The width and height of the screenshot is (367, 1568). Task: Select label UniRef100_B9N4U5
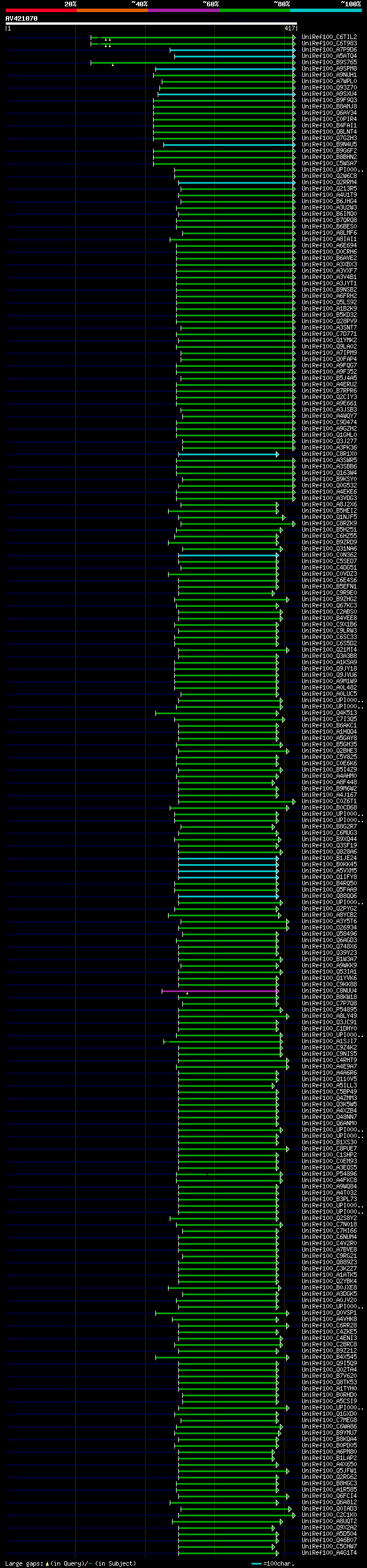click(x=329, y=145)
